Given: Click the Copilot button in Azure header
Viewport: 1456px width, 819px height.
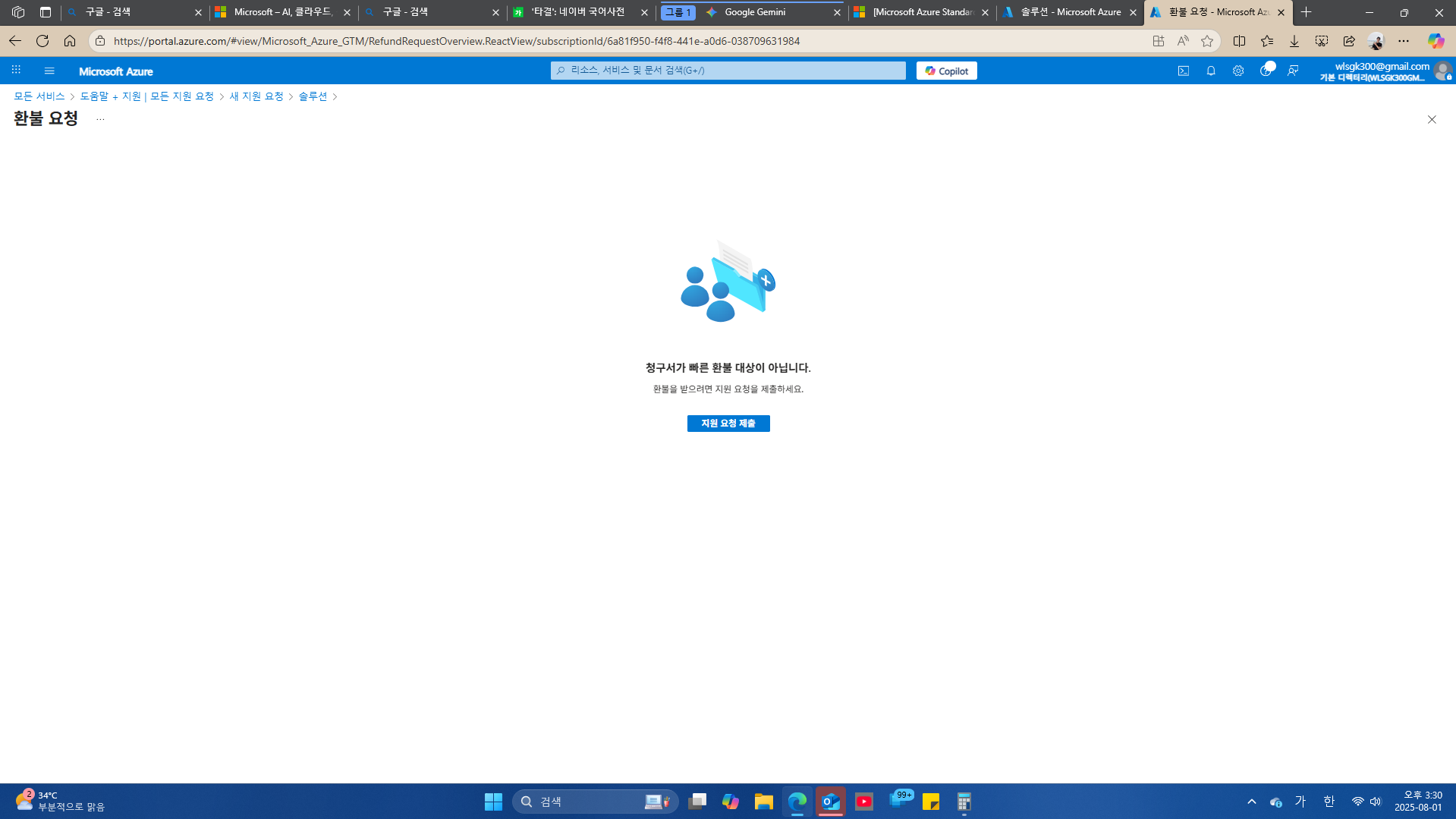Looking at the screenshot, I should tap(946, 71).
